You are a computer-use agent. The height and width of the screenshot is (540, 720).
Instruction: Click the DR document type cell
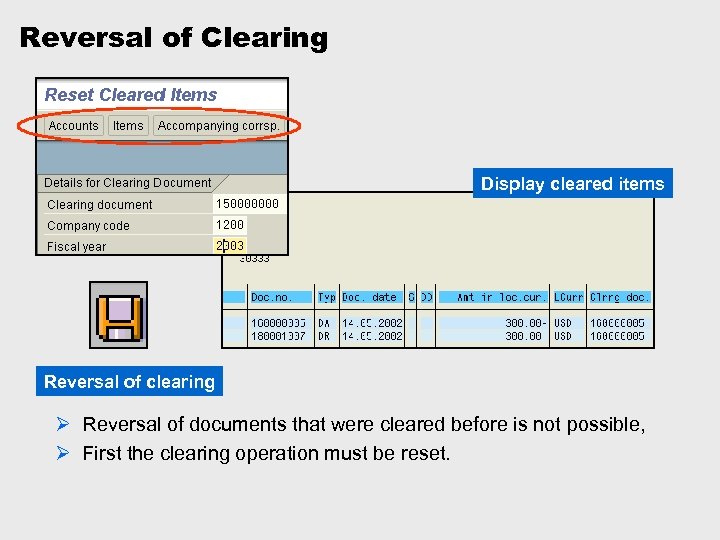324,336
